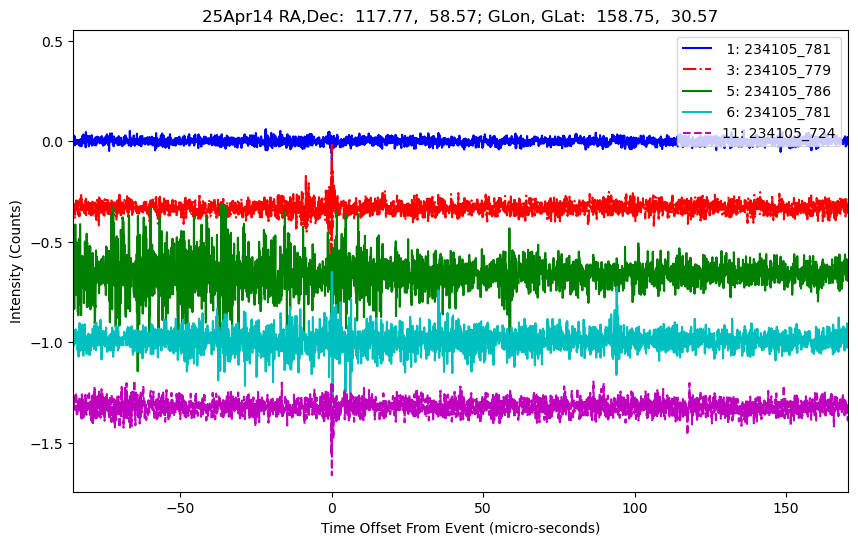Click the x-axis tick label −50
Viewport: 858px width, 545px height.
180,508
